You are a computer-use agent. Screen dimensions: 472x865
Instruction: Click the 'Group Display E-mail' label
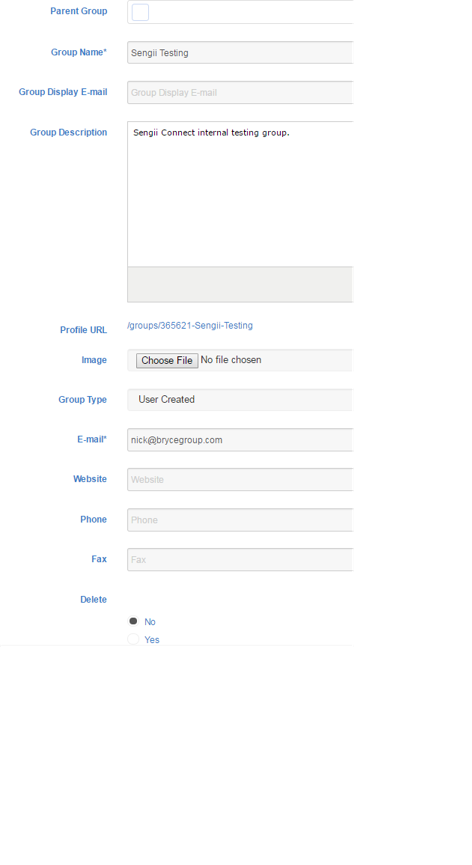(x=63, y=92)
